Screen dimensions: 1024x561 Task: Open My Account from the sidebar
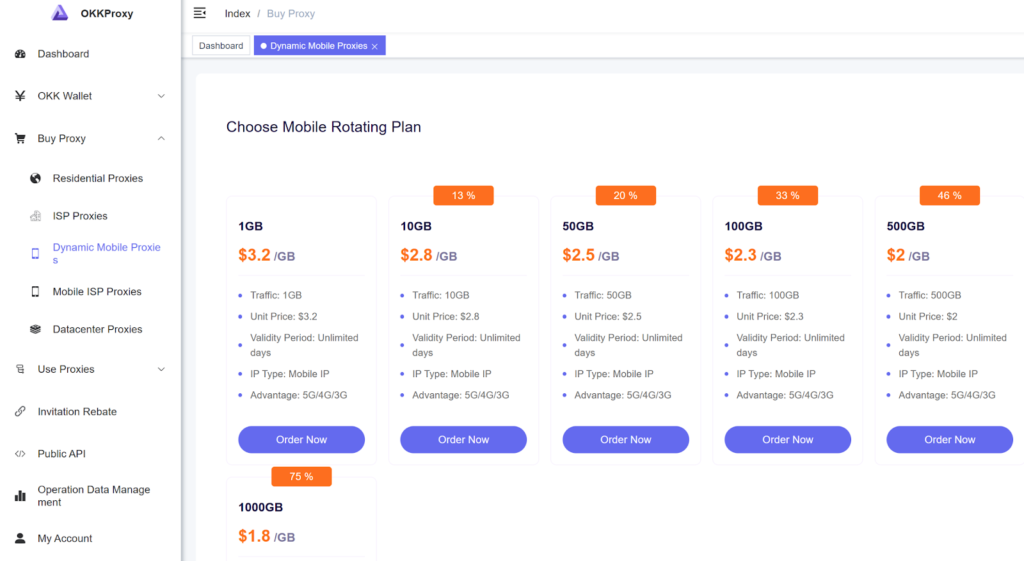65,538
